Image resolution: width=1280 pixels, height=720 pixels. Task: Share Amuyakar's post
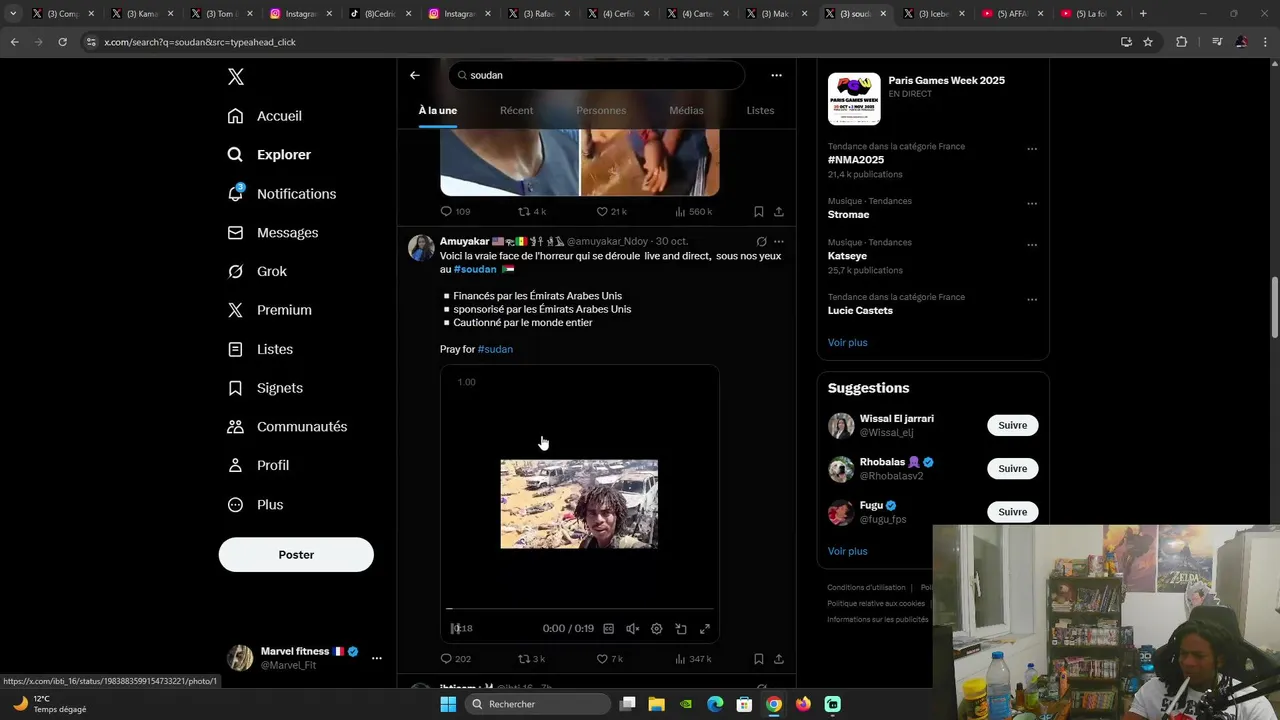pyautogui.click(x=778, y=659)
